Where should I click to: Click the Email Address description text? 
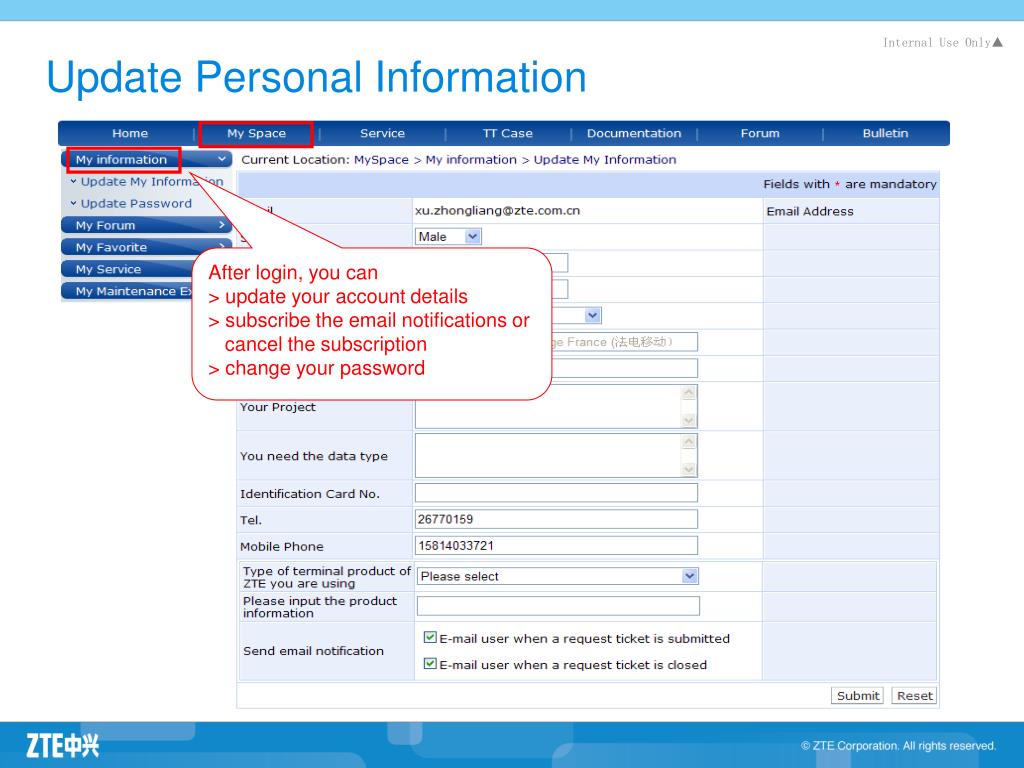pos(810,211)
